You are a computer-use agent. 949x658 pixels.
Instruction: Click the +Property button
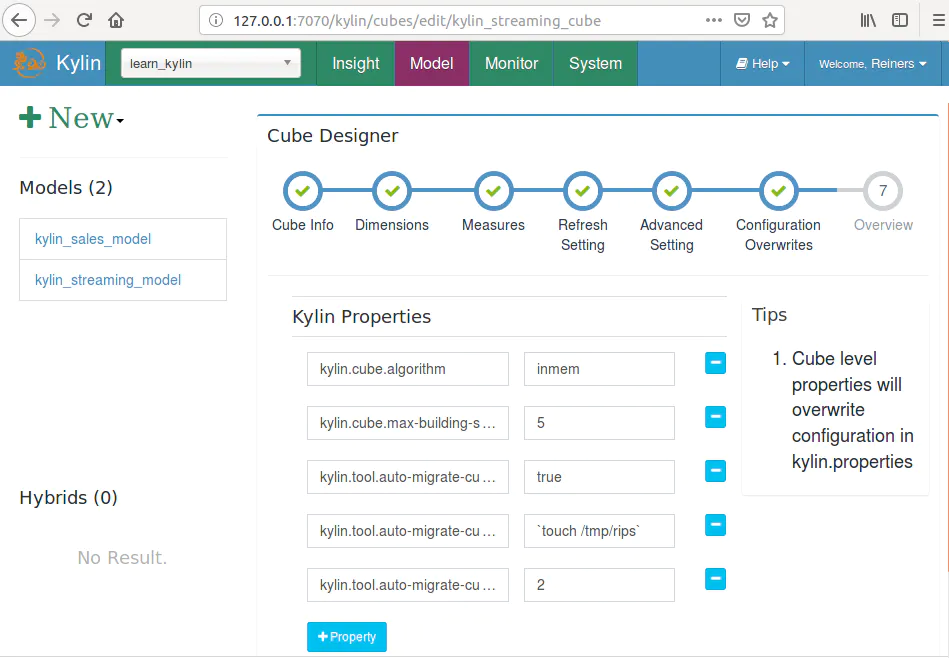tap(346, 636)
